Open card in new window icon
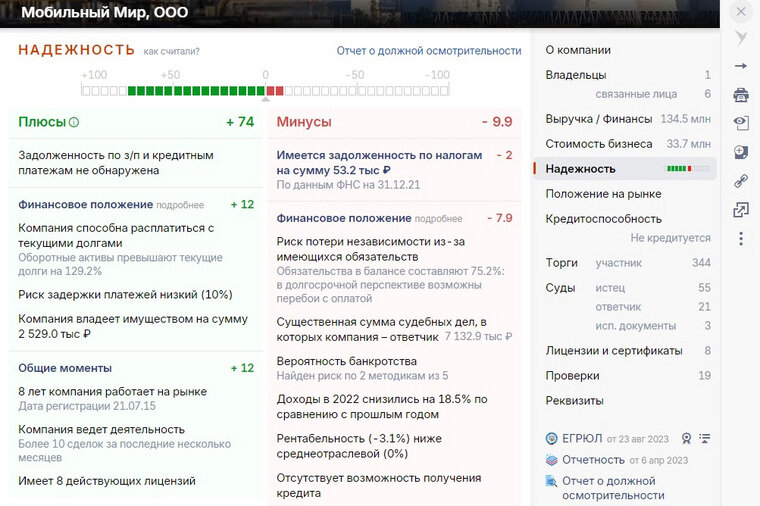The image size is (760, 506). (741, 210)
